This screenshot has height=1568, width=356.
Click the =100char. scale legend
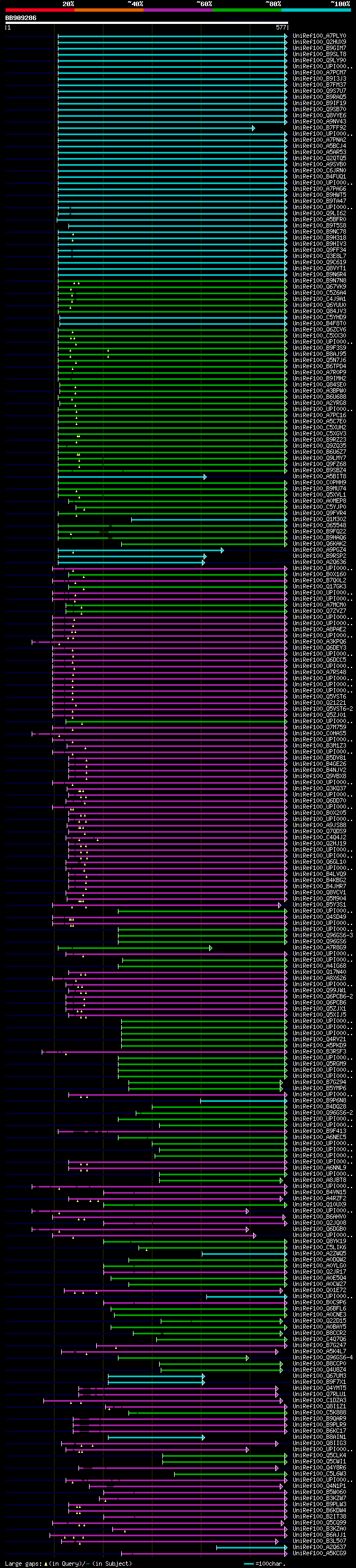click(264, 1564)
